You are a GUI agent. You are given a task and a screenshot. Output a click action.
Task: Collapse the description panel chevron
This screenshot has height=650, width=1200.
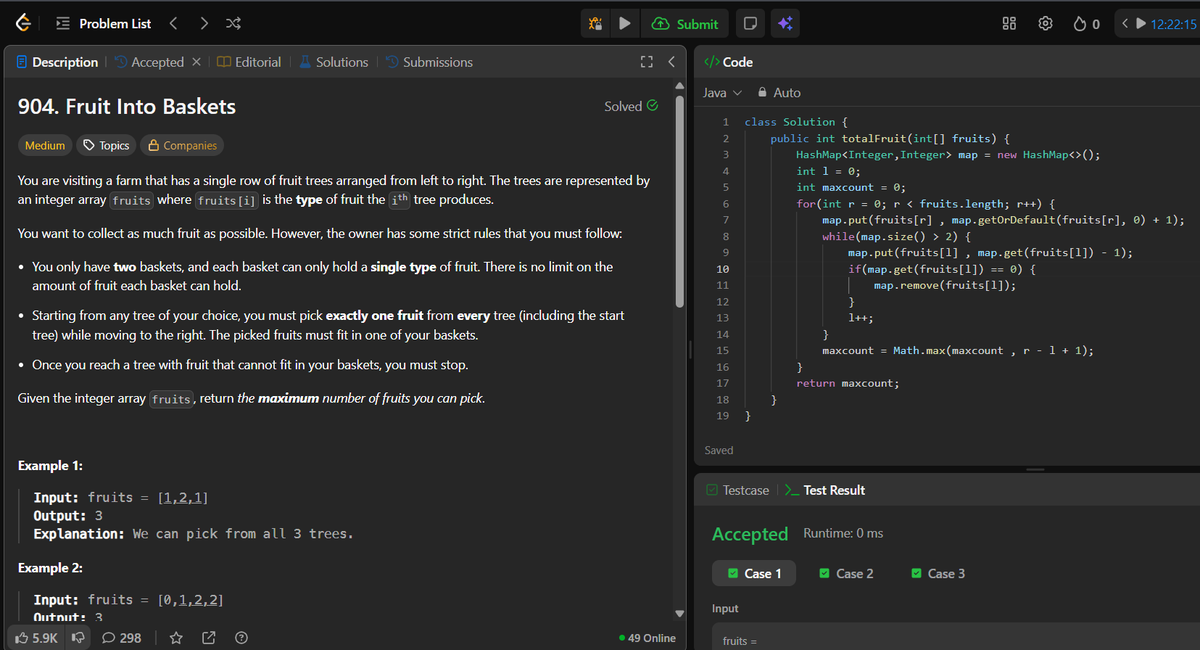click(672, 62)
